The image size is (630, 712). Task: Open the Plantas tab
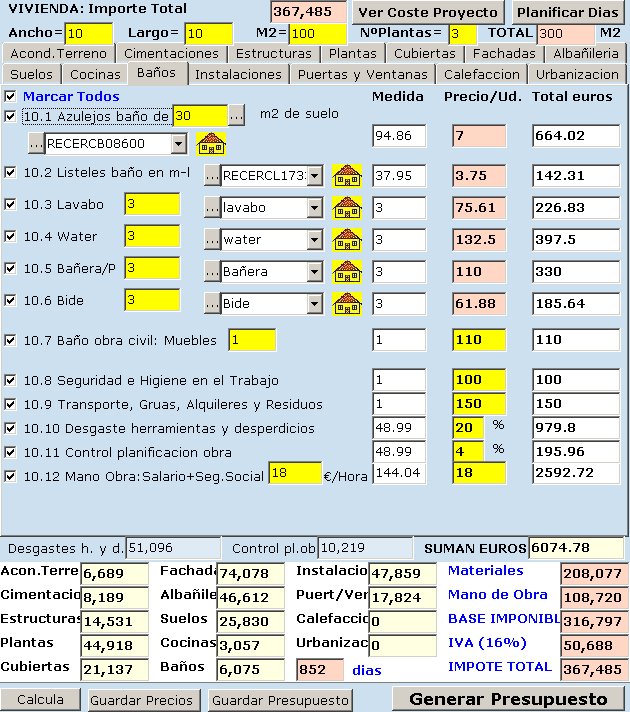[353, 54]
